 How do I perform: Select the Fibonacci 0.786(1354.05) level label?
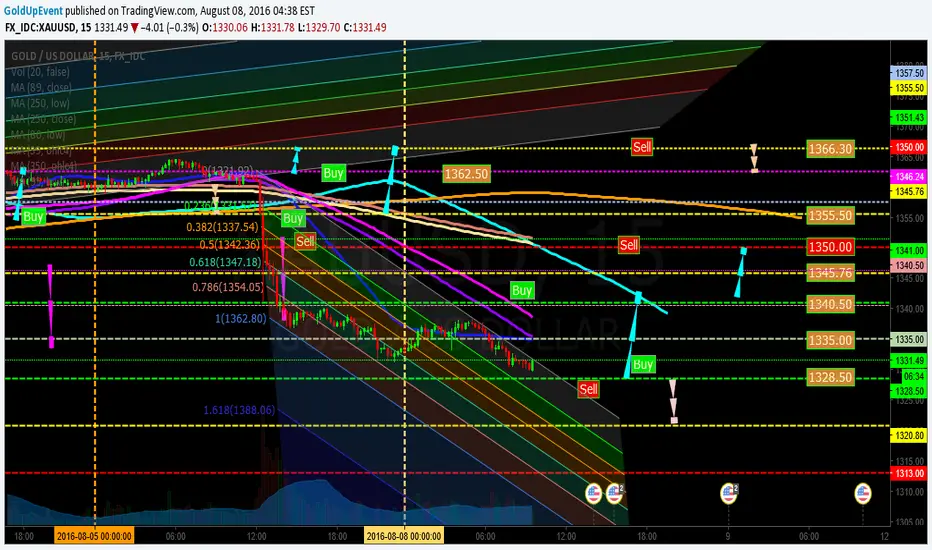coord(228,287)
